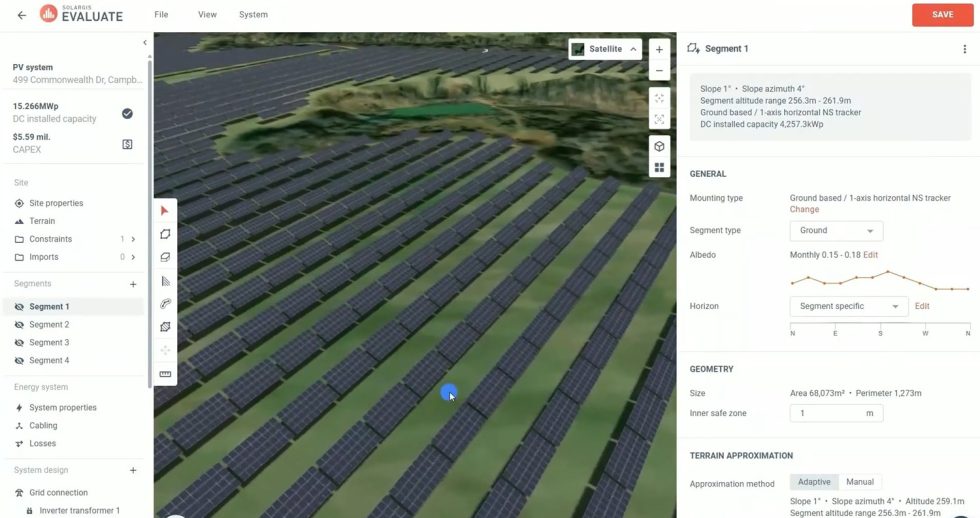Toggle visibility of Segment 2
This screenshot has height=518, width=980.
click(19, 325)
